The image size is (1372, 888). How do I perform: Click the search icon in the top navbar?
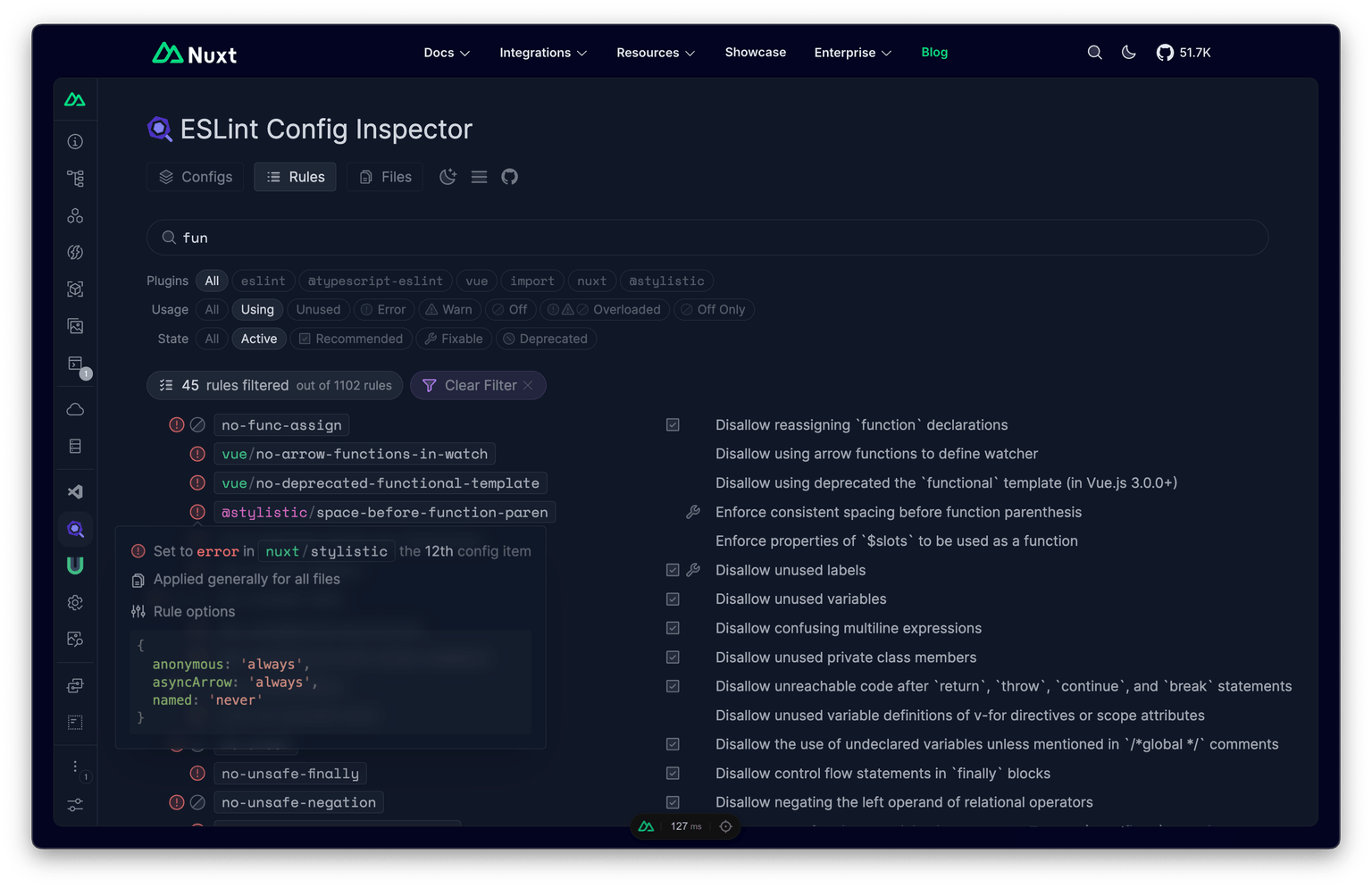click(1094, 53)
